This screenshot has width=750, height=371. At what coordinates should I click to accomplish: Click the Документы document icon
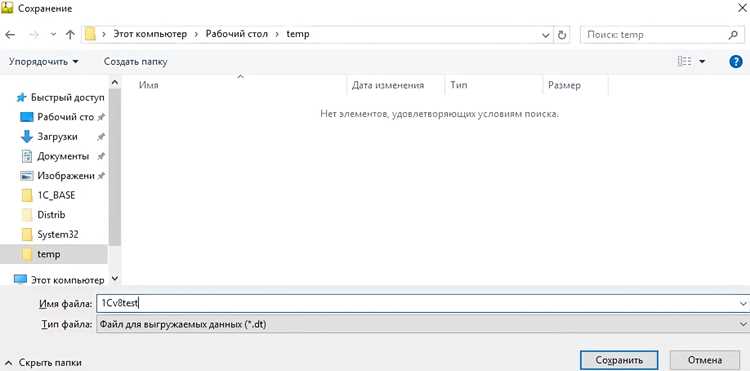click(x=27, y=156)
